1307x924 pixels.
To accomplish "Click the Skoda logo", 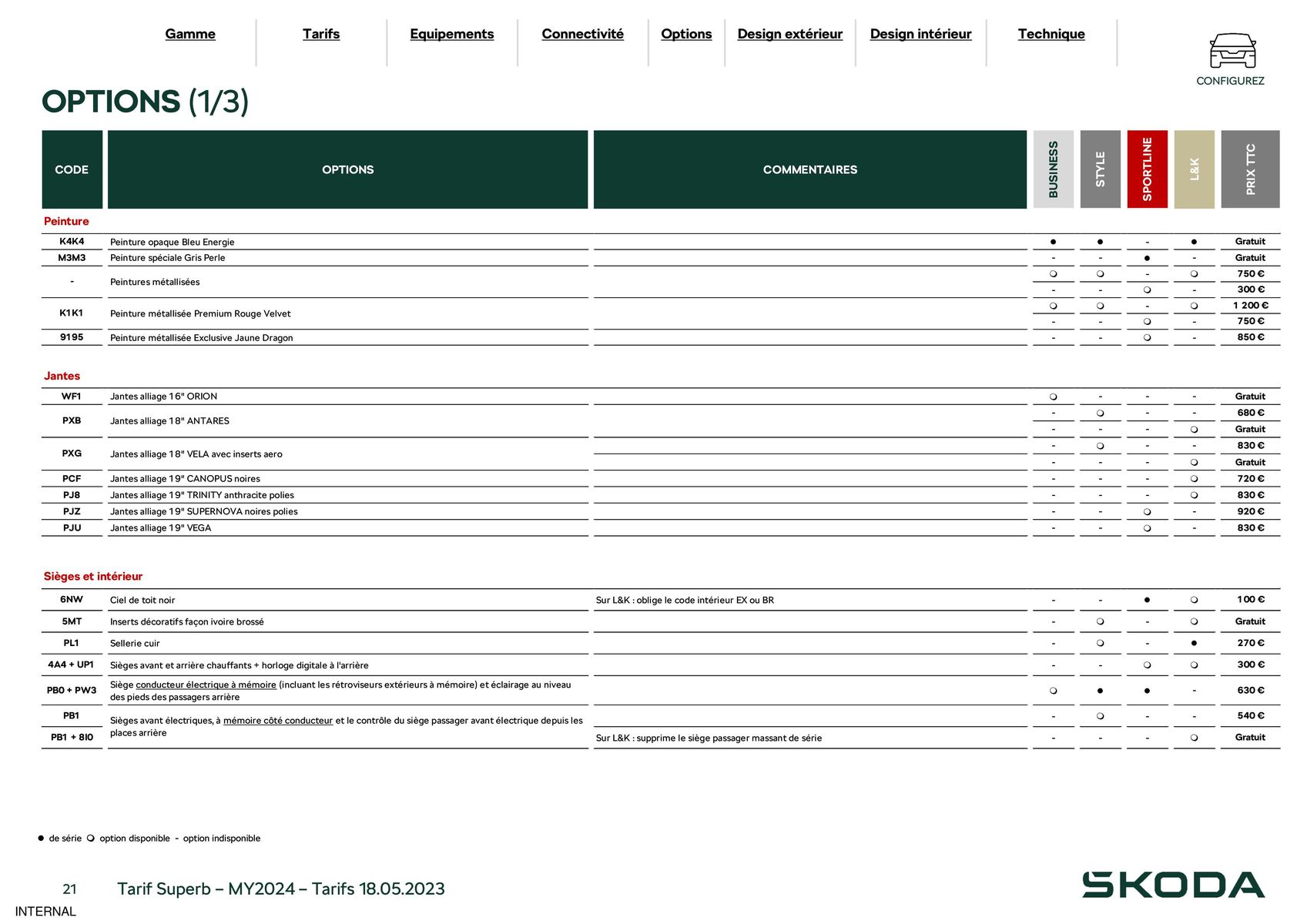I will (x=1173, y=885).
